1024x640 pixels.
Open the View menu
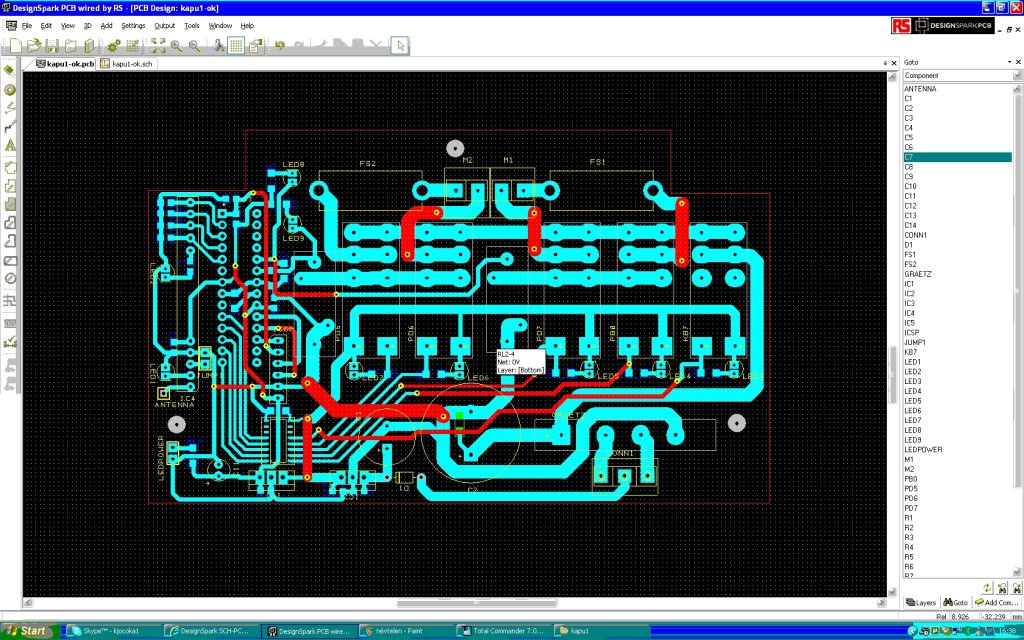point(68,25)
